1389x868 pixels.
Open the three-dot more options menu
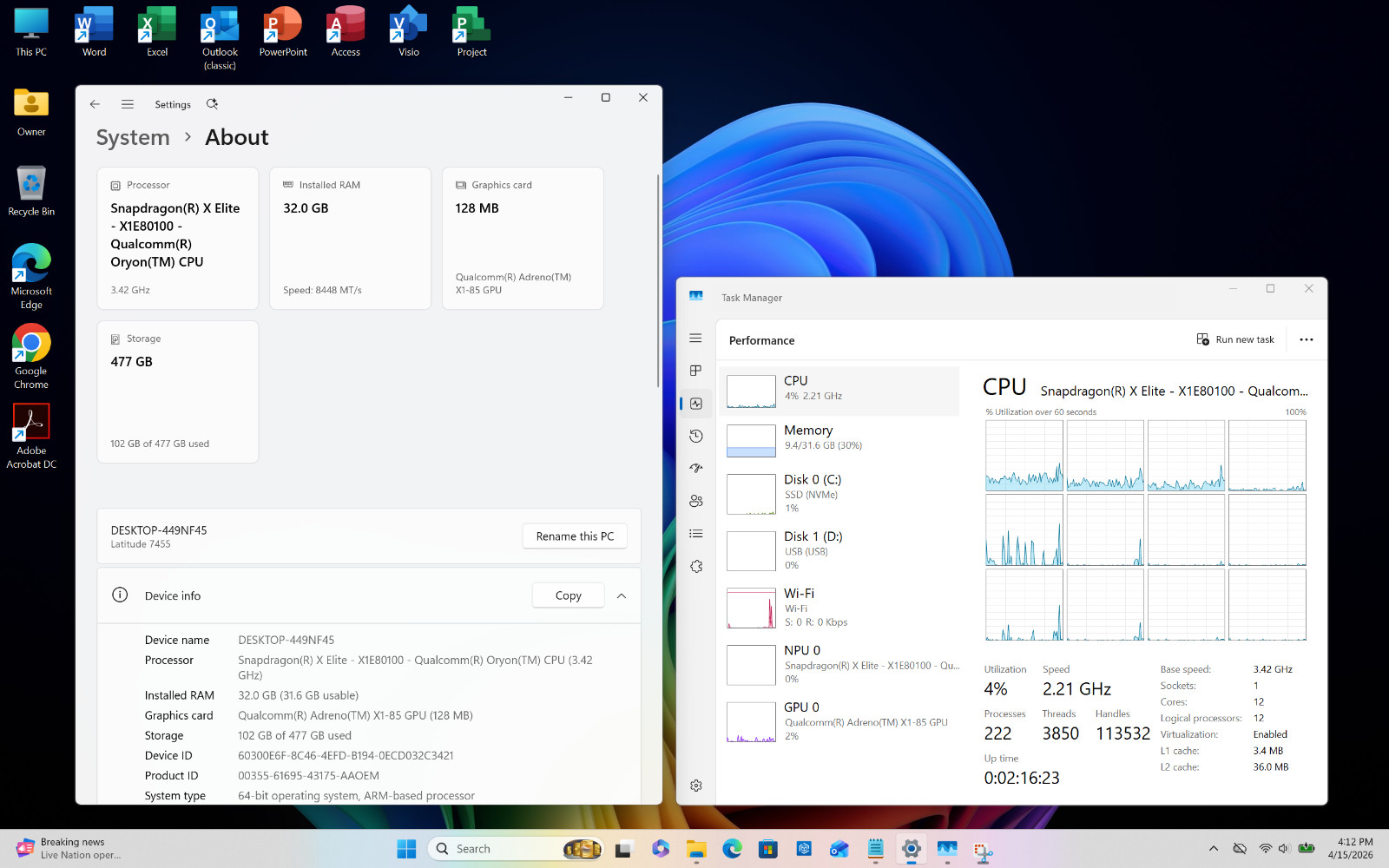pyautogui.click(x=1306, y=339)
